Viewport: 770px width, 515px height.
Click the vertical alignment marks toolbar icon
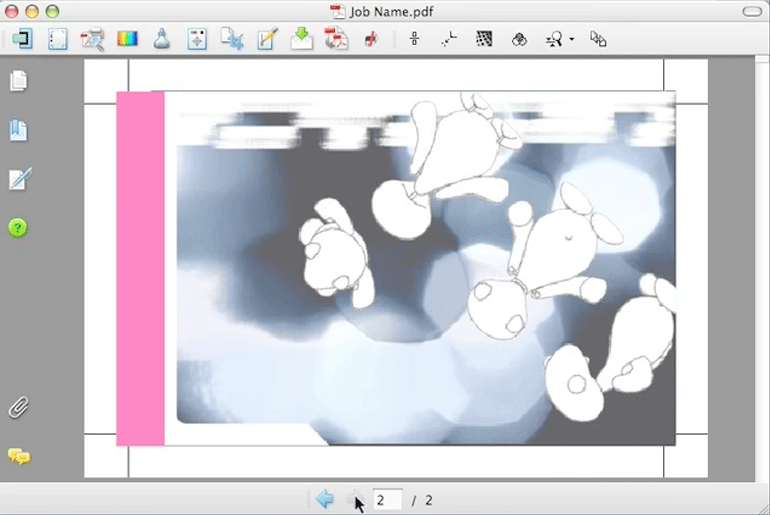click(x=414, y=39)
